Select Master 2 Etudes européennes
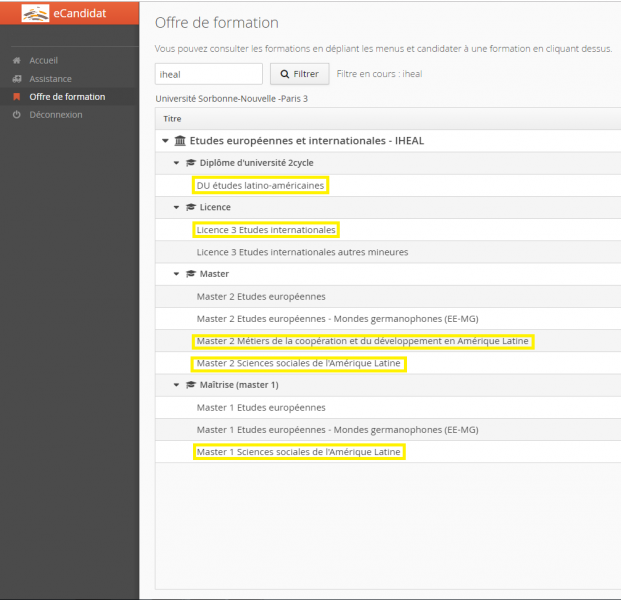621x600 pixels. pos(261,296)
